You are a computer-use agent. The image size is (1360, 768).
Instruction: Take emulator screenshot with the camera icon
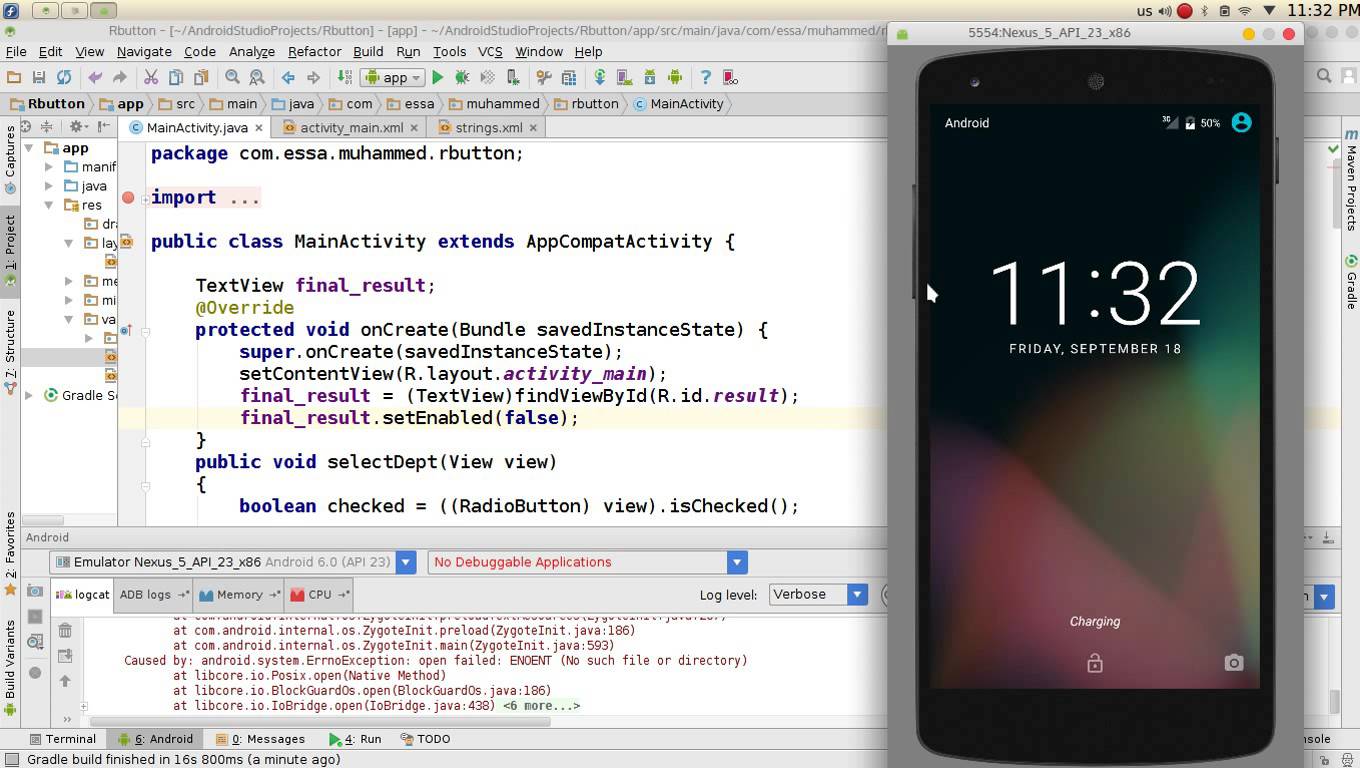[x=1233, y=663]
